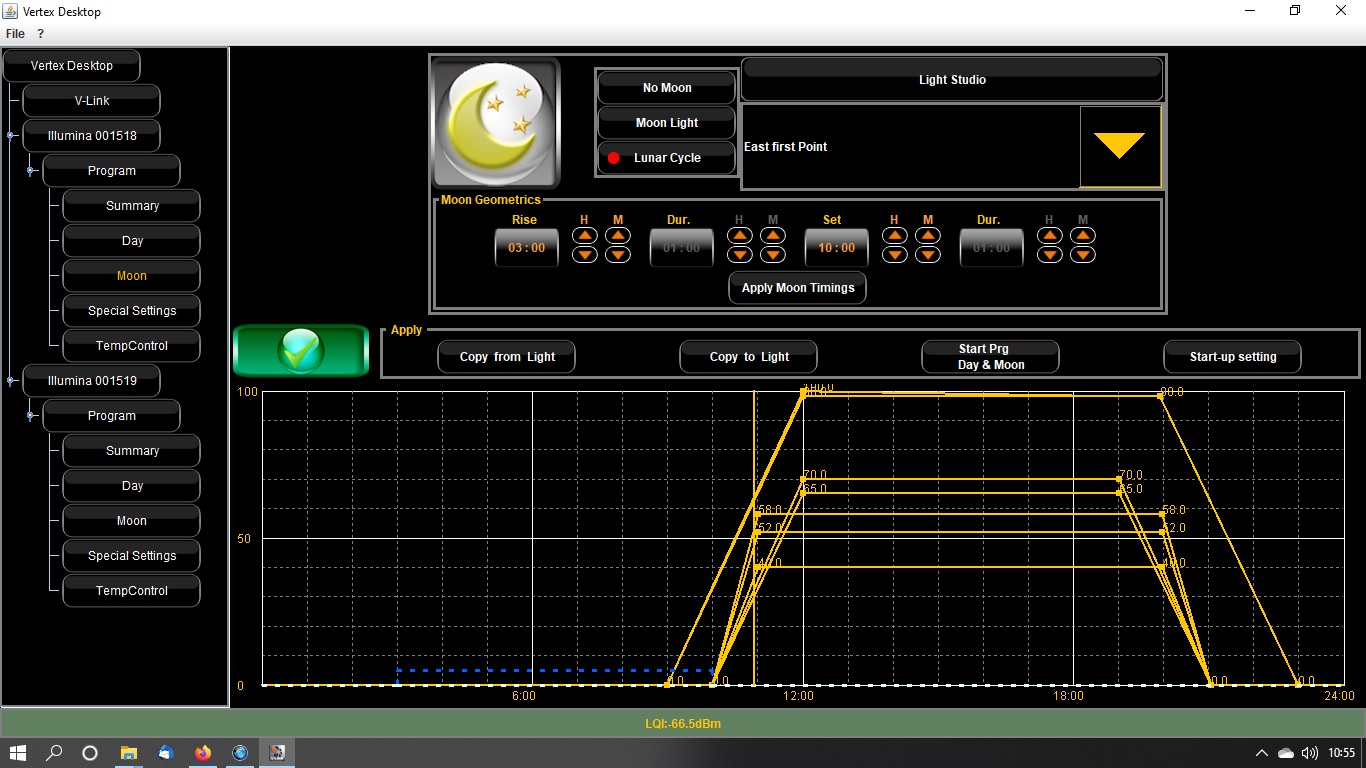Click the crescent moon icon
1366x768 pixels.
click(x=496, y=123)
